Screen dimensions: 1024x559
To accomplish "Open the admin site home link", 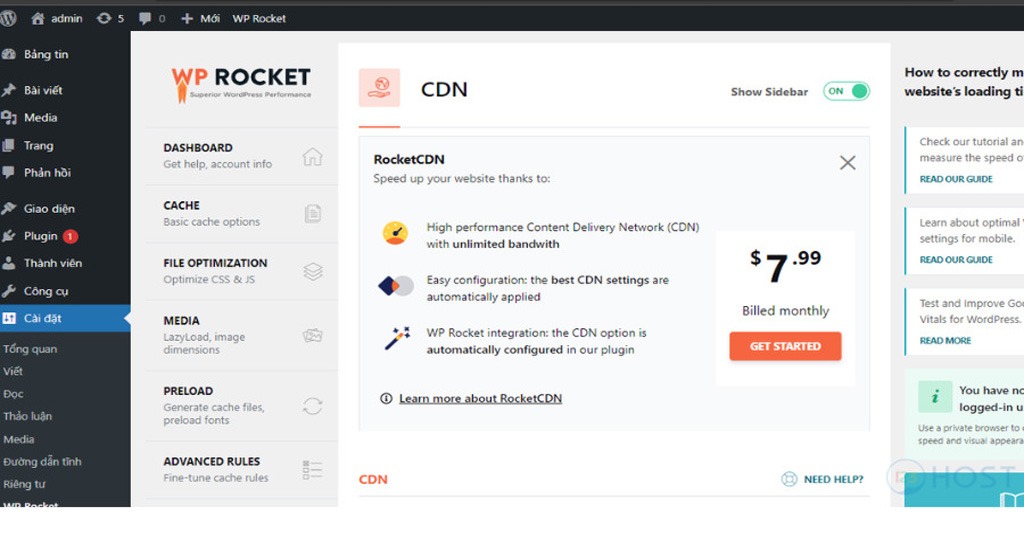I will click(57, 18).
